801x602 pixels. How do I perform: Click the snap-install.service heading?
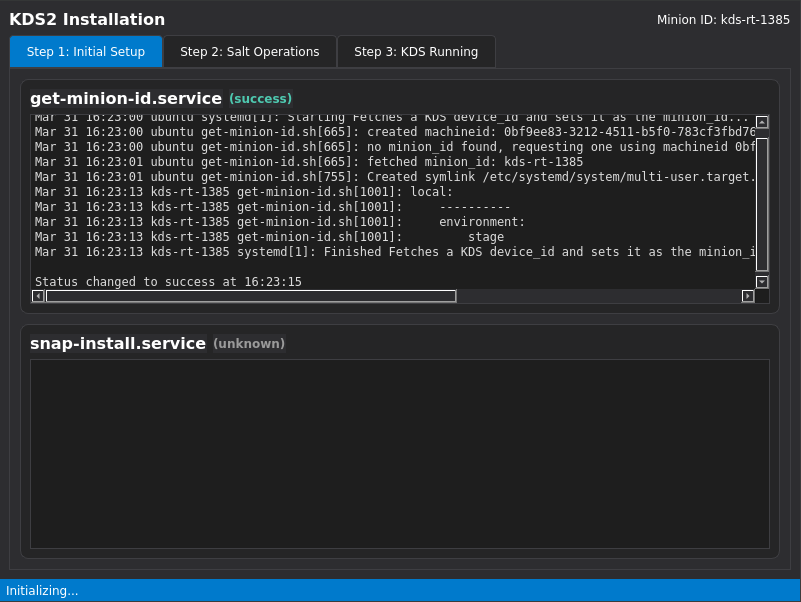coord(118,343)
